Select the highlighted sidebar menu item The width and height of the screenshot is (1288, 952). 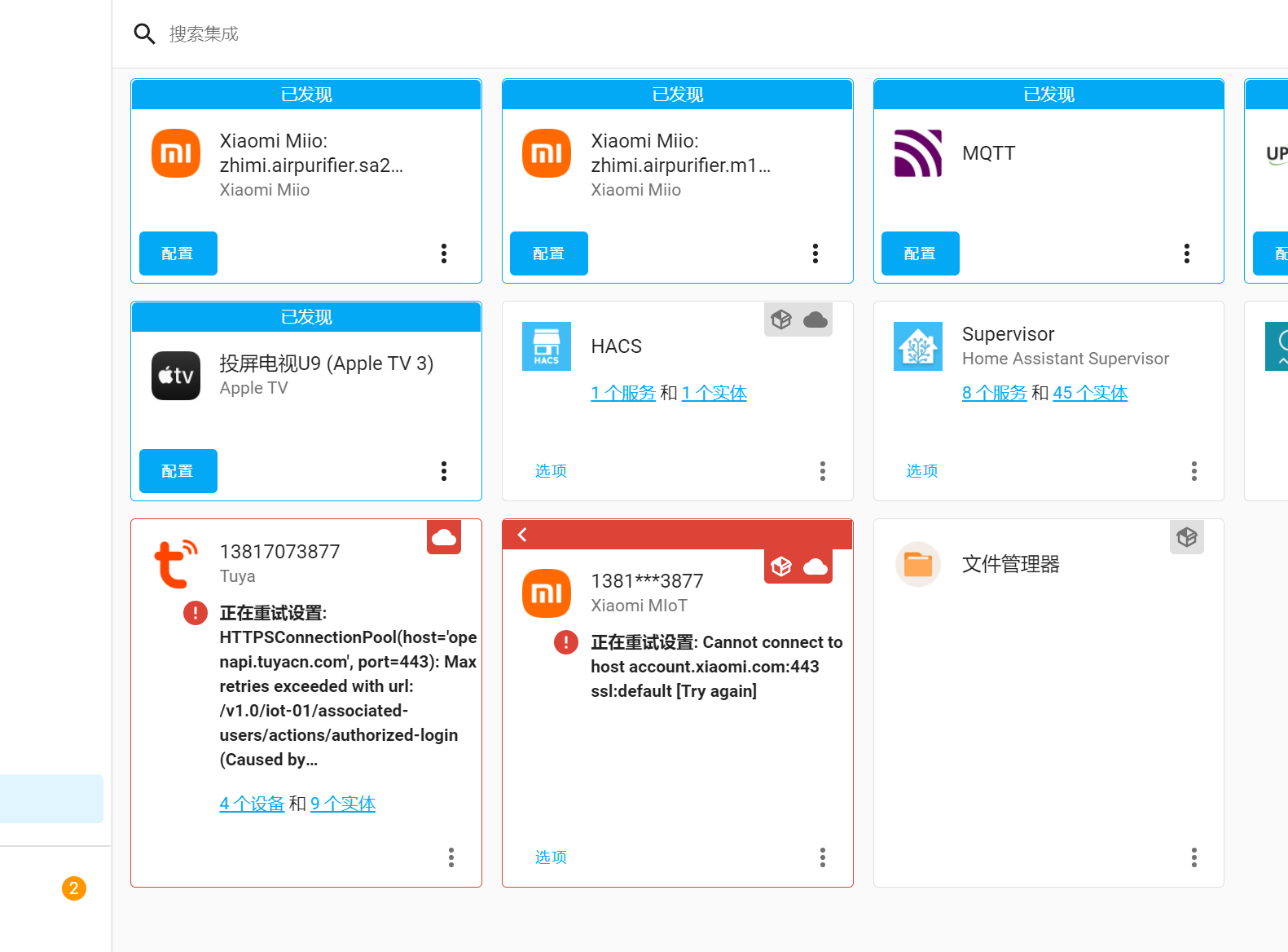(x=51, y=799)
